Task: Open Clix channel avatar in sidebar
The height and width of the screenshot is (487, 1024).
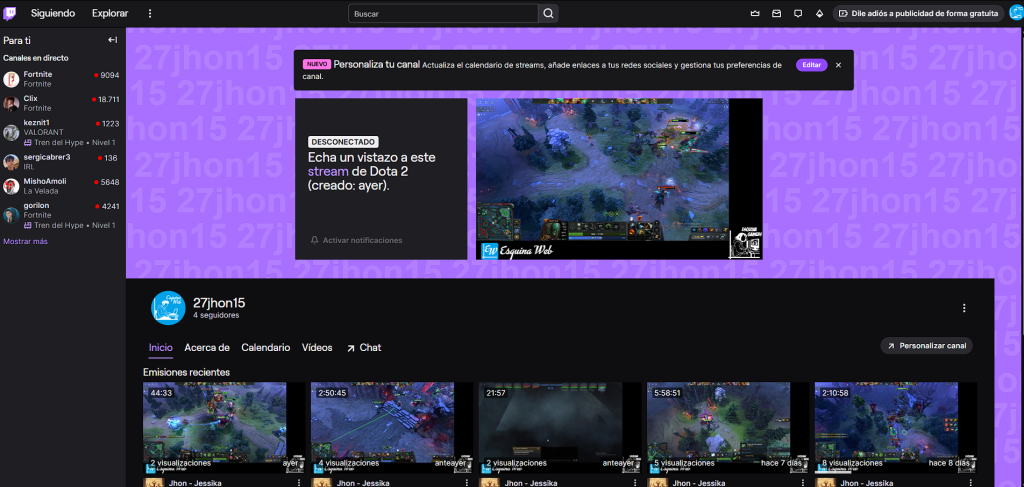Action: tap(11, 103)
